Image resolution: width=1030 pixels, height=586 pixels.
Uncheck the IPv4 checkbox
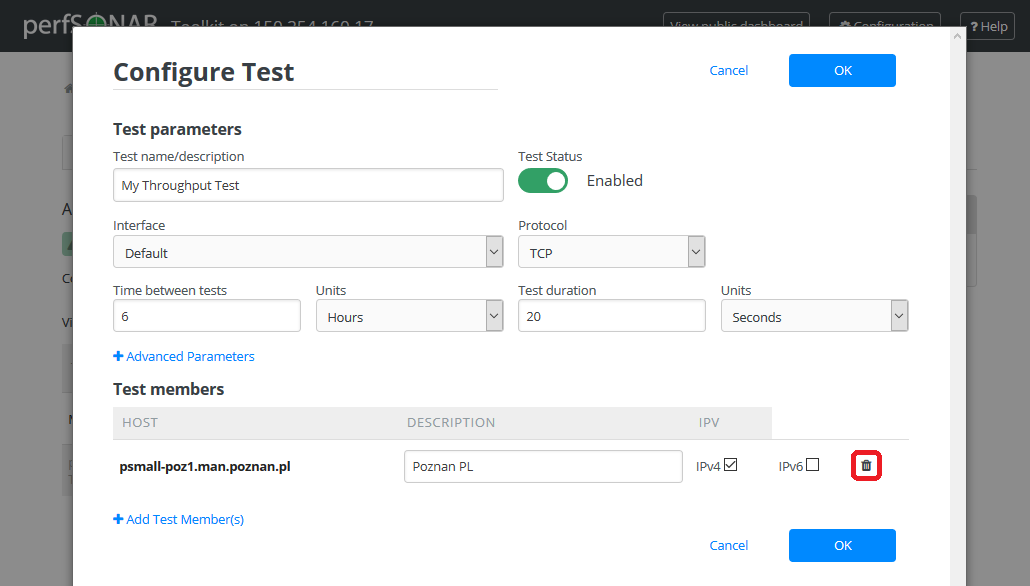730,464
